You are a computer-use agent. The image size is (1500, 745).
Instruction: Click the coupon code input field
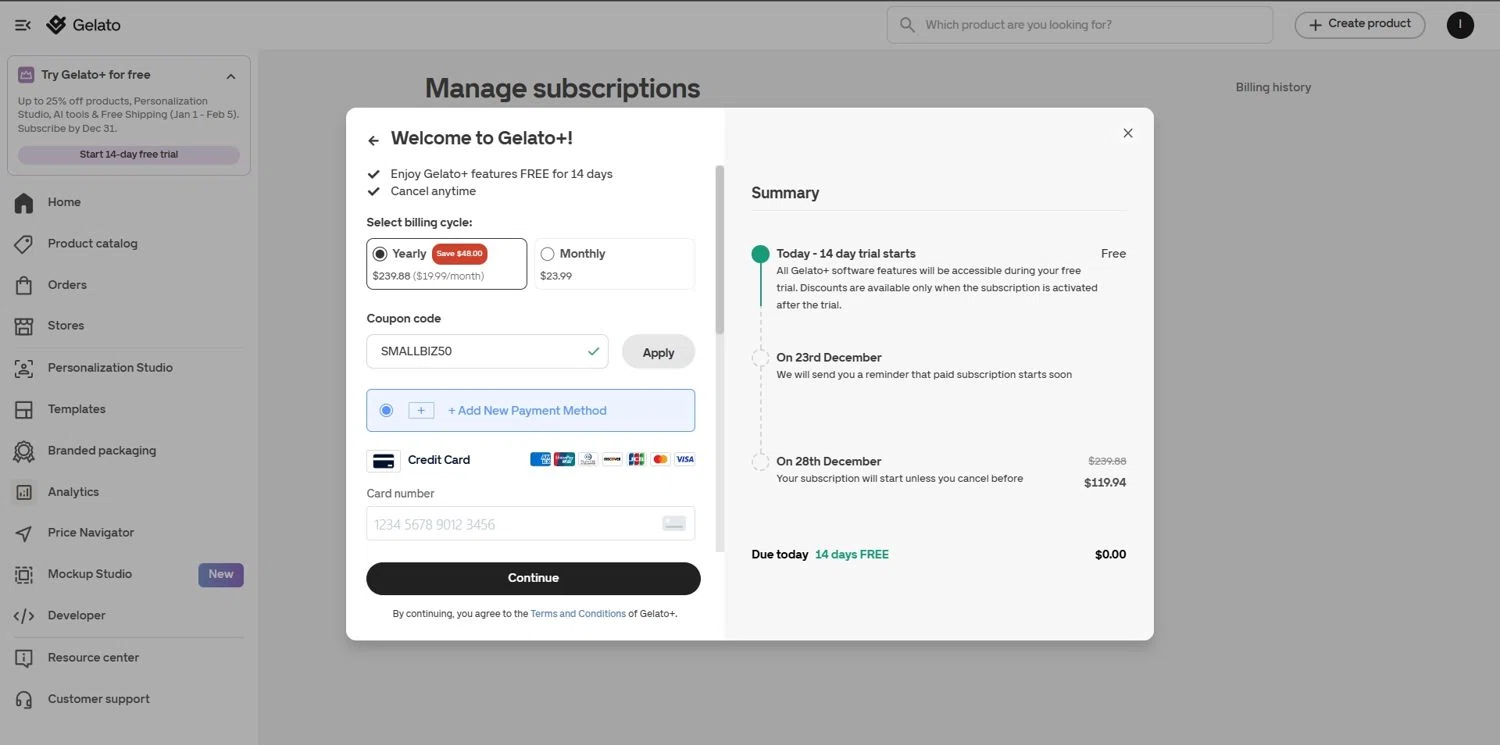[487, 352]
